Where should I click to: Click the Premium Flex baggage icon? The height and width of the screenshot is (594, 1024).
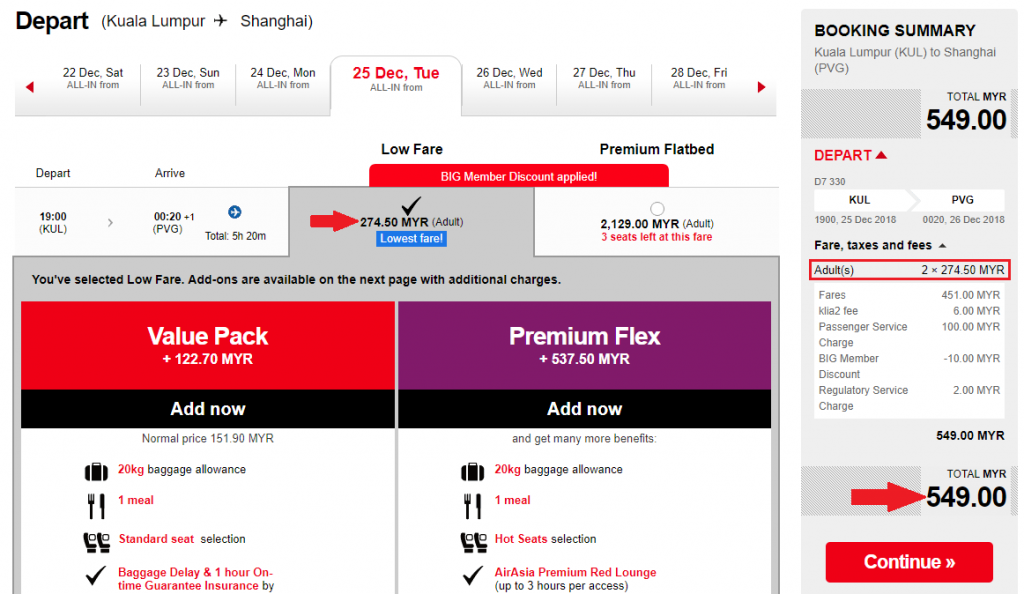(x=472, y=470)
